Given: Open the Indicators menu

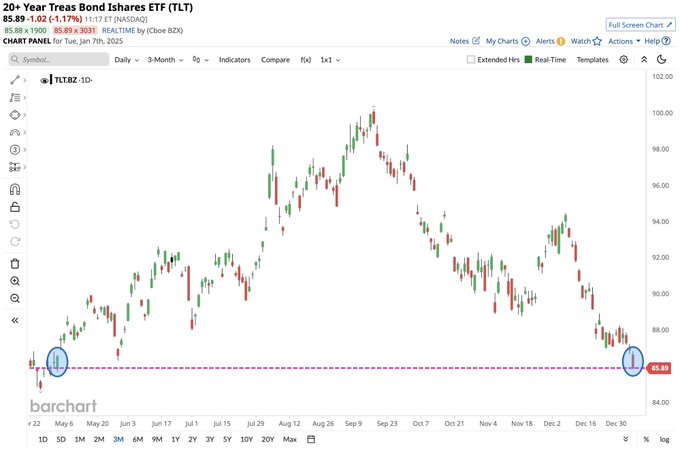Looking at the screenshot, I should click(235, 60).
